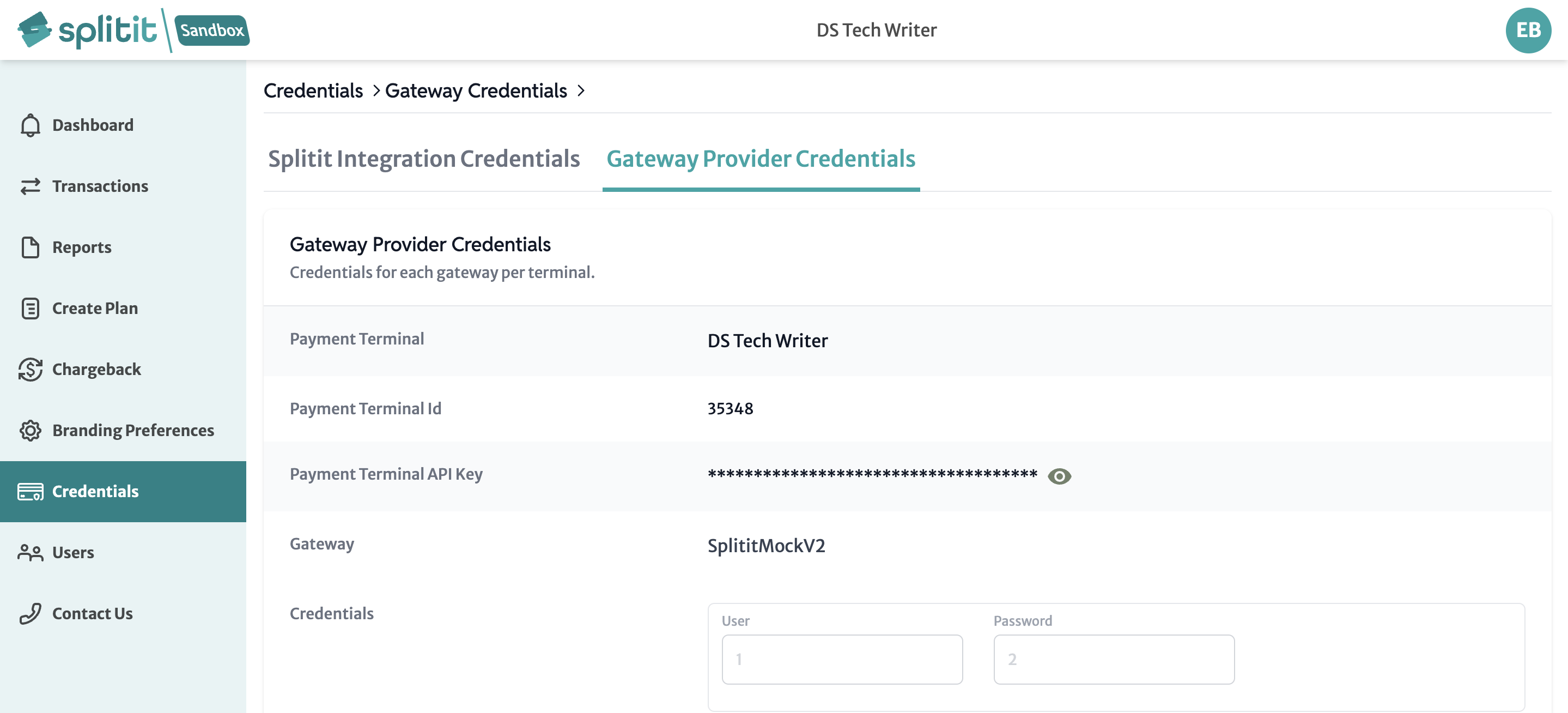Click the Contact Us link
Viewport: 1568px width, 713px height.
92,612
